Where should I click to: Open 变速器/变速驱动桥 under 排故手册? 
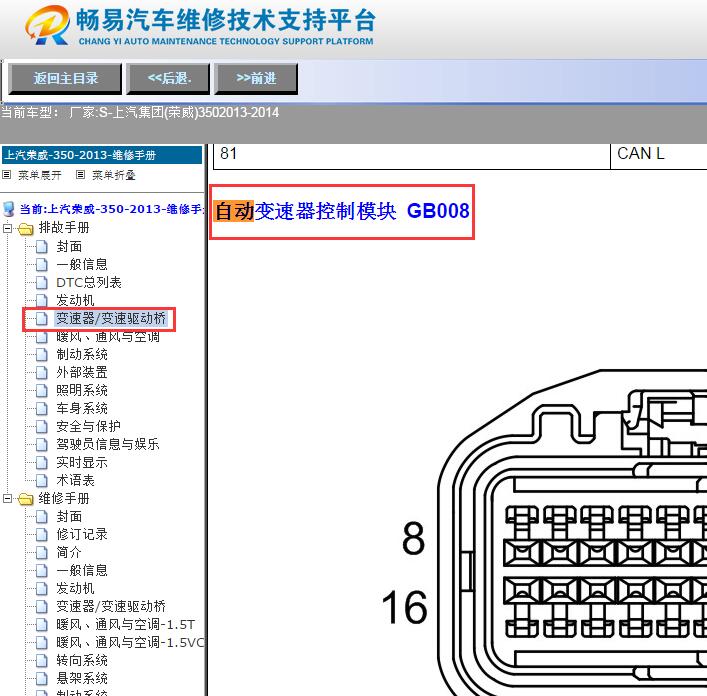pyautogui.click(x=114, y=319)
